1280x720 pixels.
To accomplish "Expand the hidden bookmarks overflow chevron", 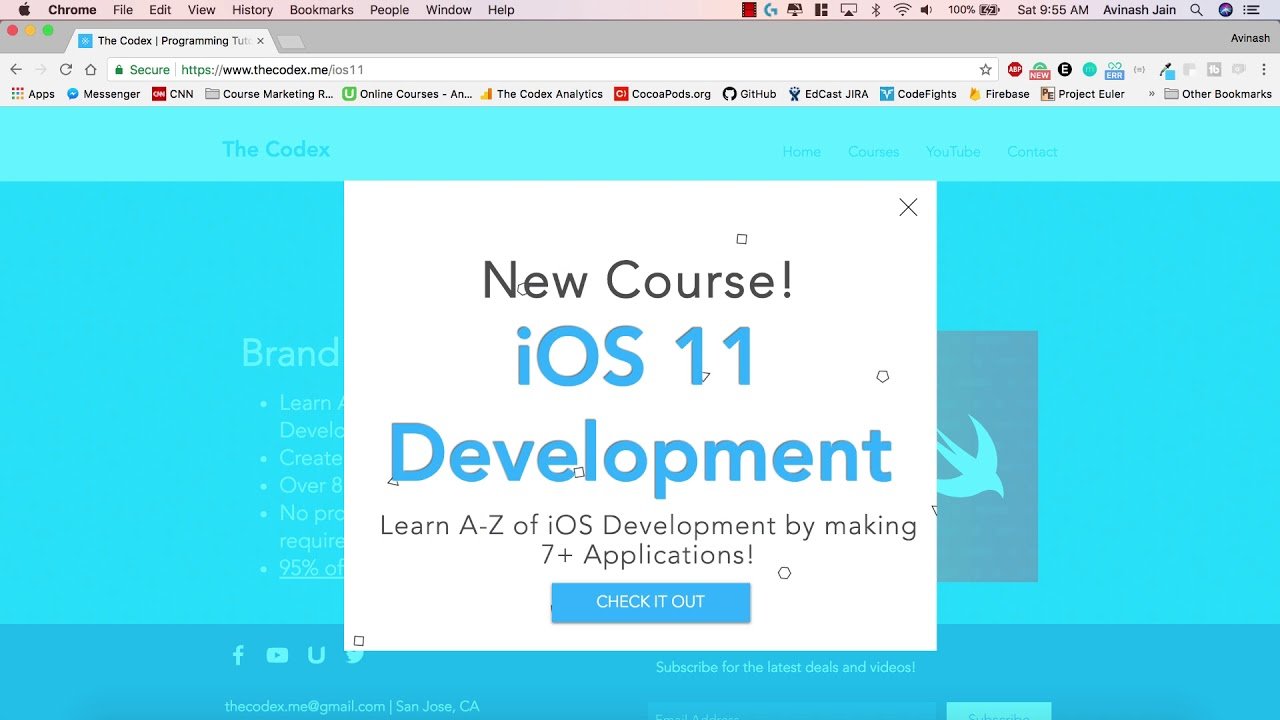I will [1151, 94].
